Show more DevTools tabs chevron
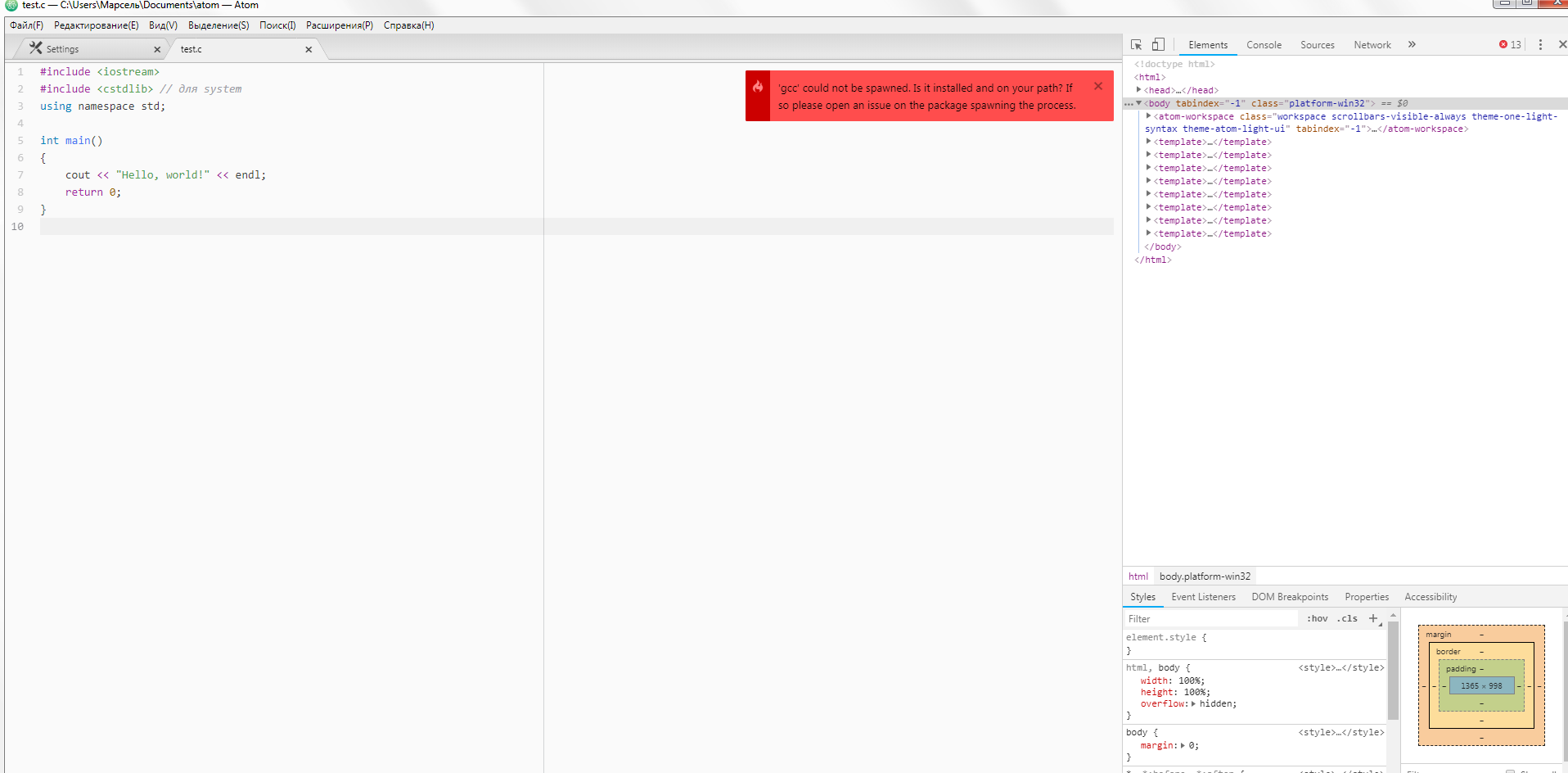This screenshot has width=1568, height=773. tap(1412, 45)
